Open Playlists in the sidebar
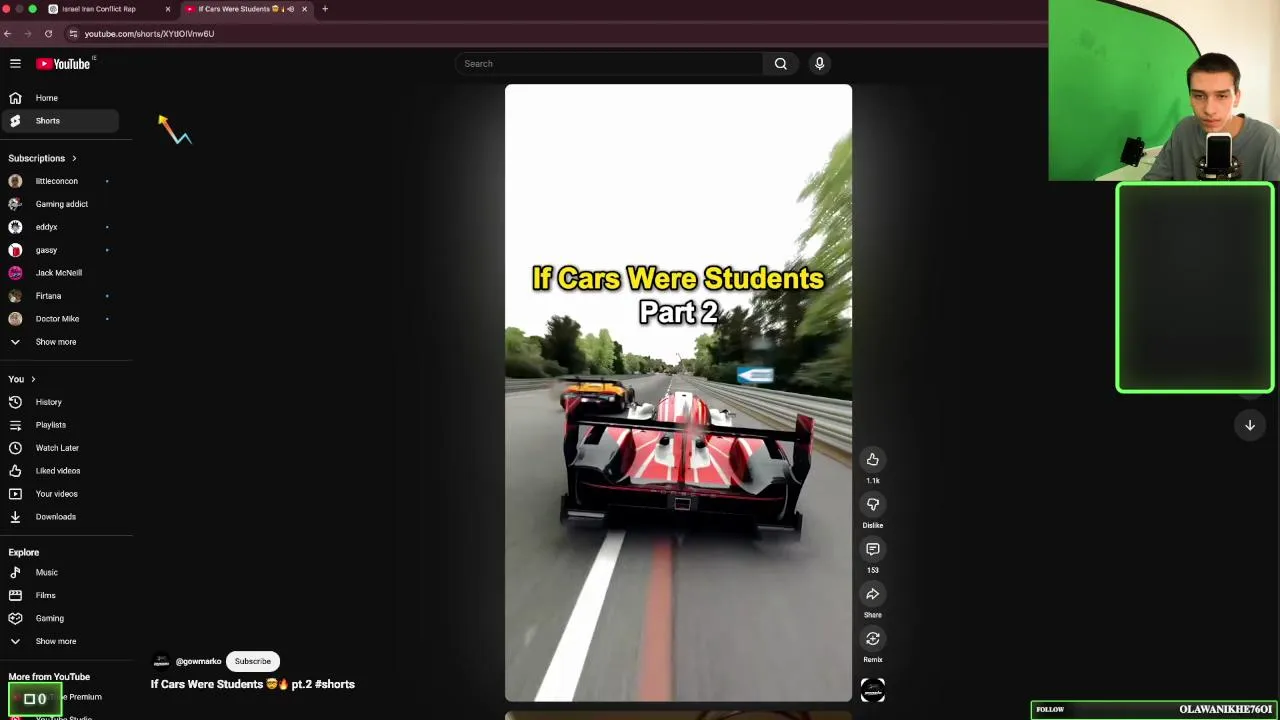The height and width of the screenshot is (720, 1280). coord(59,425)
